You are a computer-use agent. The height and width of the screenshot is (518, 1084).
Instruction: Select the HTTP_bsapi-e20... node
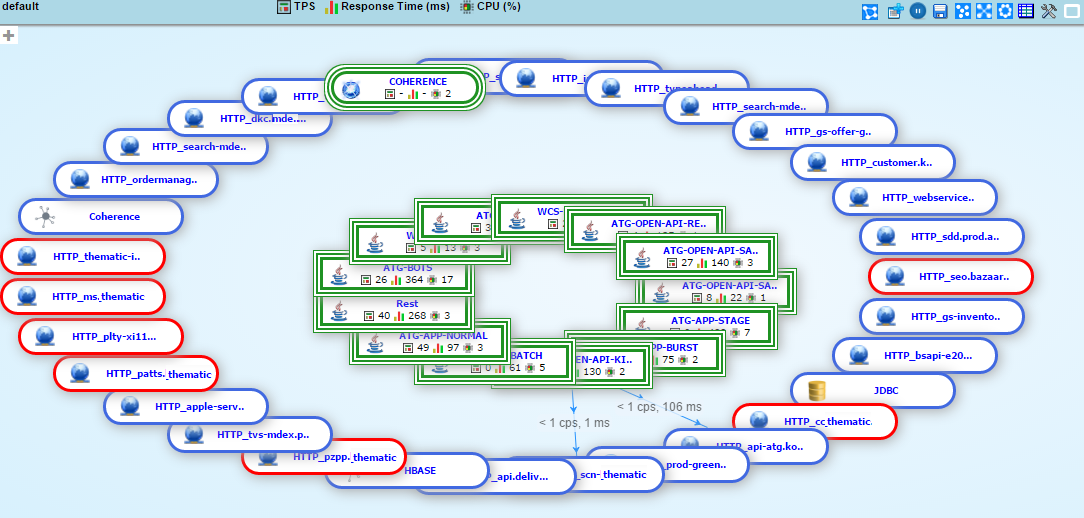(915, 355)
